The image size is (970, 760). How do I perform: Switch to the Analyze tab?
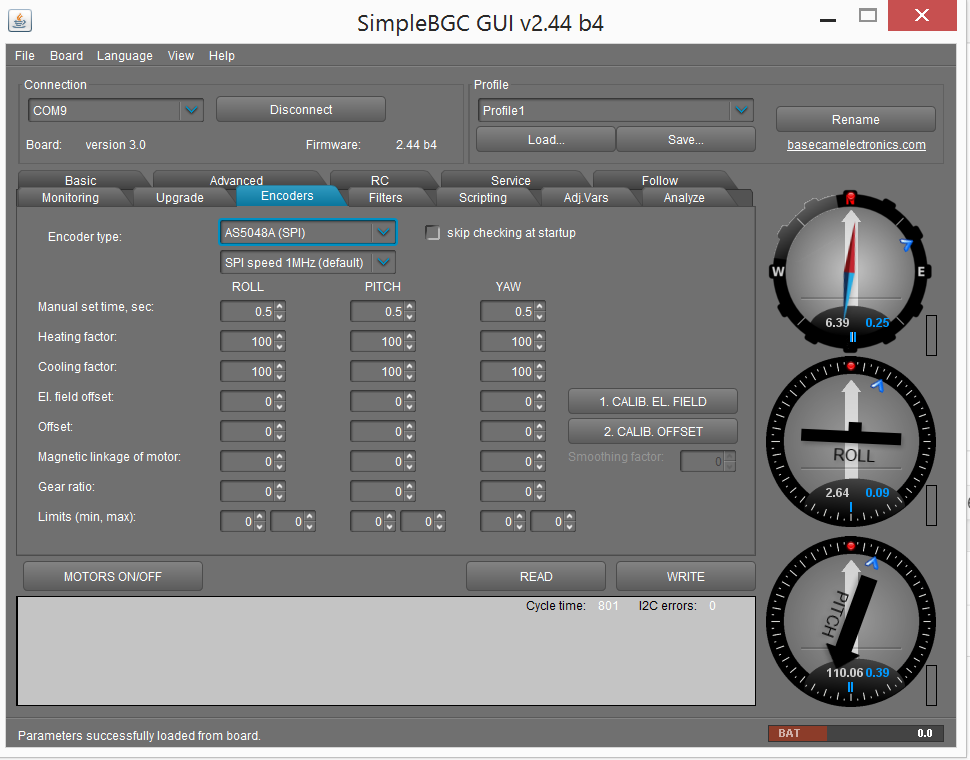(684, 197)
